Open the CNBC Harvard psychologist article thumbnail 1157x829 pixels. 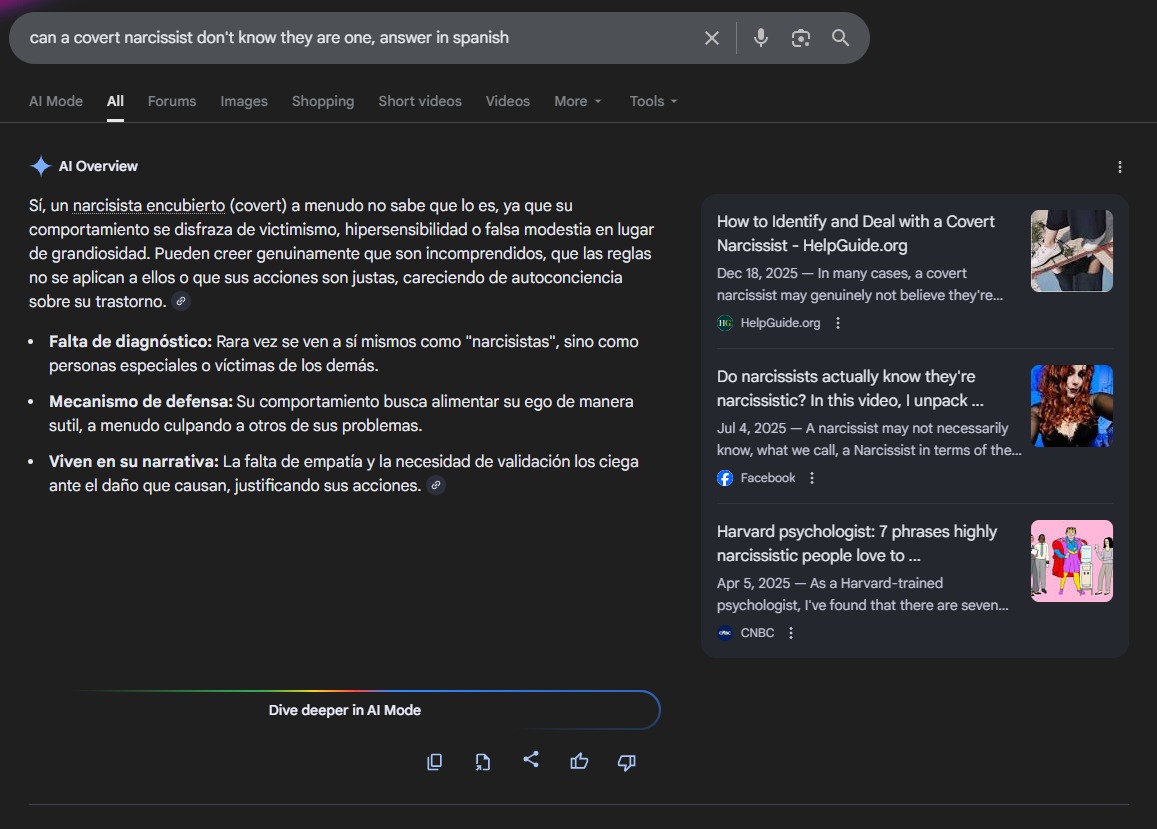(1071, 561)
